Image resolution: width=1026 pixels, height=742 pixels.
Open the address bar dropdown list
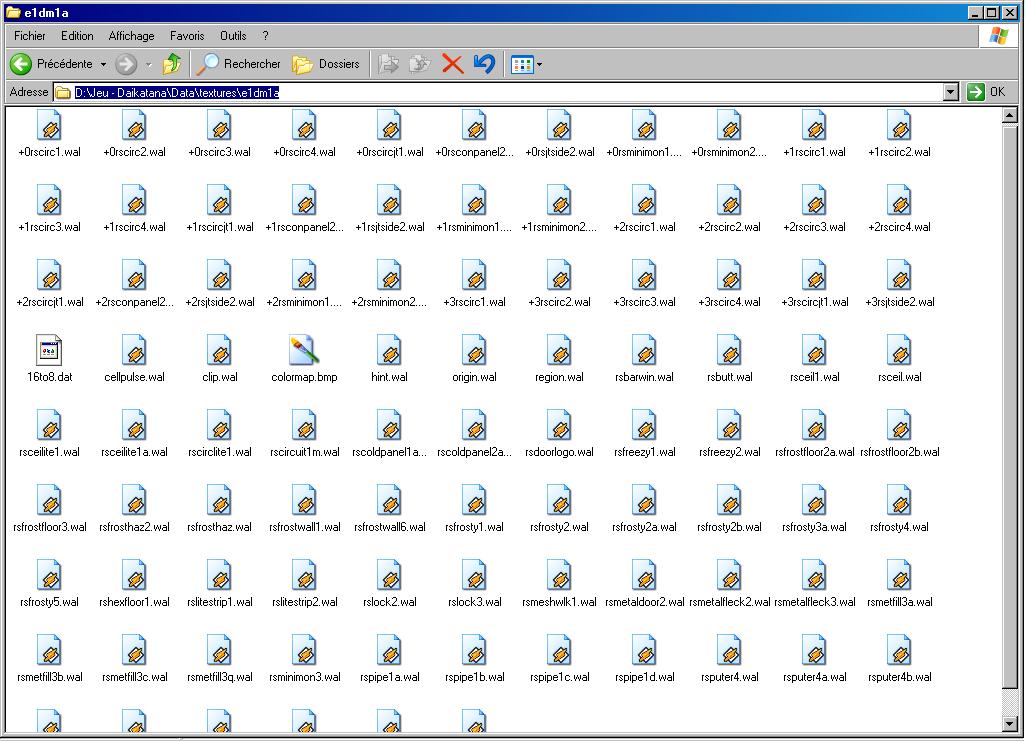pos(951,92)
